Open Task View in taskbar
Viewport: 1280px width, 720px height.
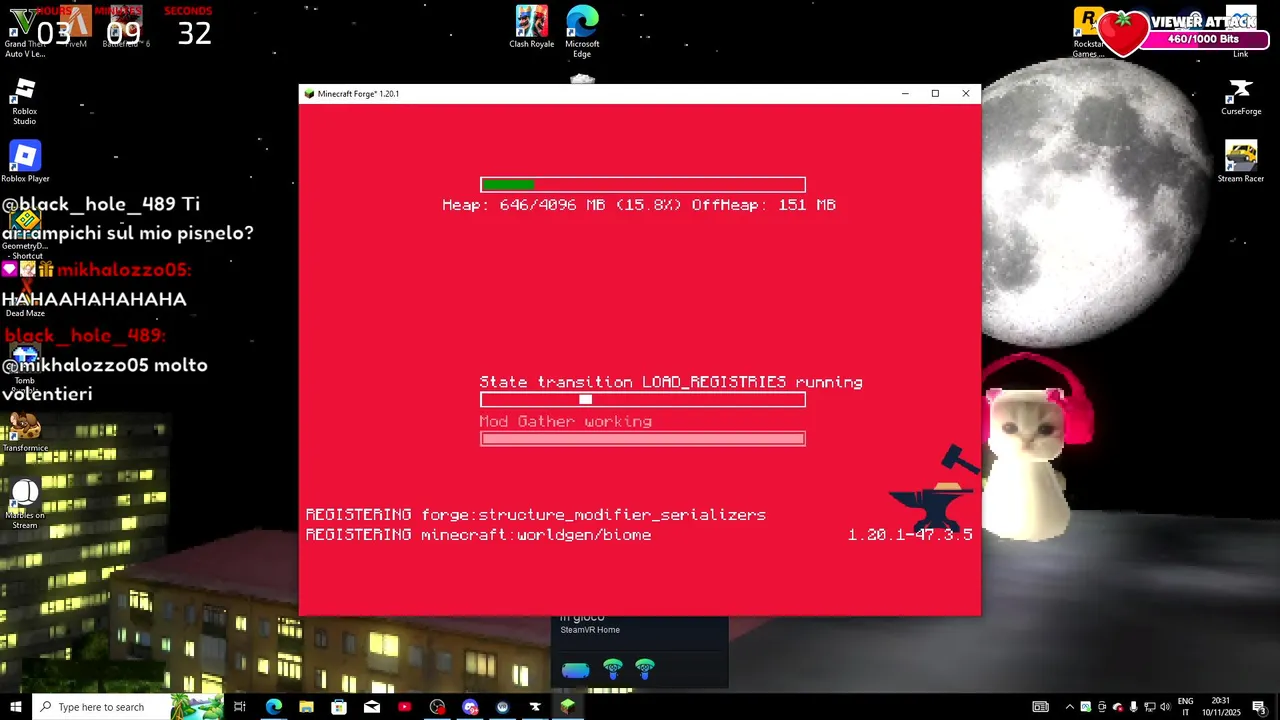(x=240, y=707)
